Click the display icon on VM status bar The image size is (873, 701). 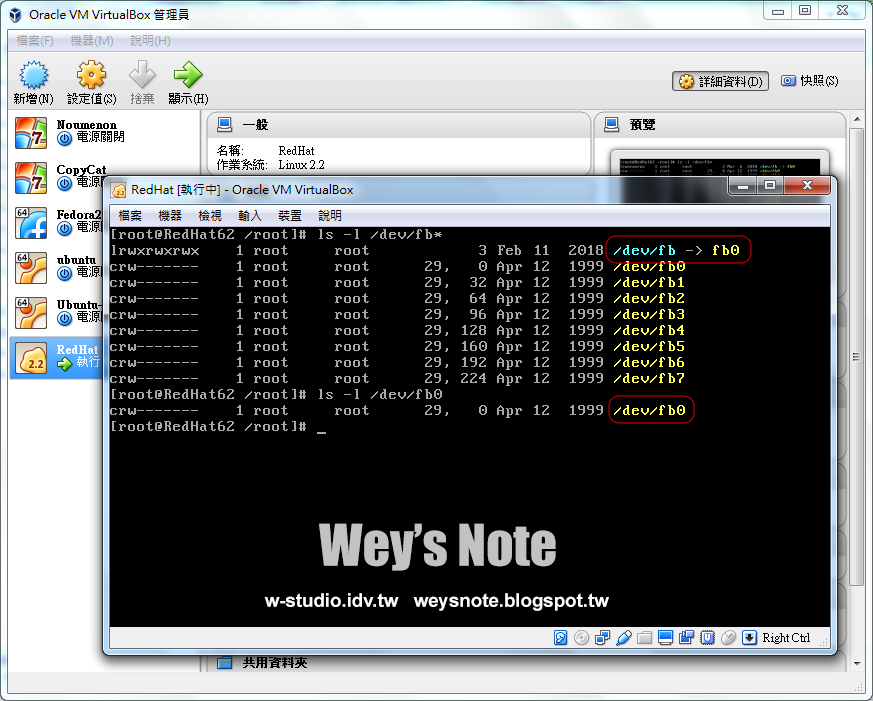(x=666, y=637)
